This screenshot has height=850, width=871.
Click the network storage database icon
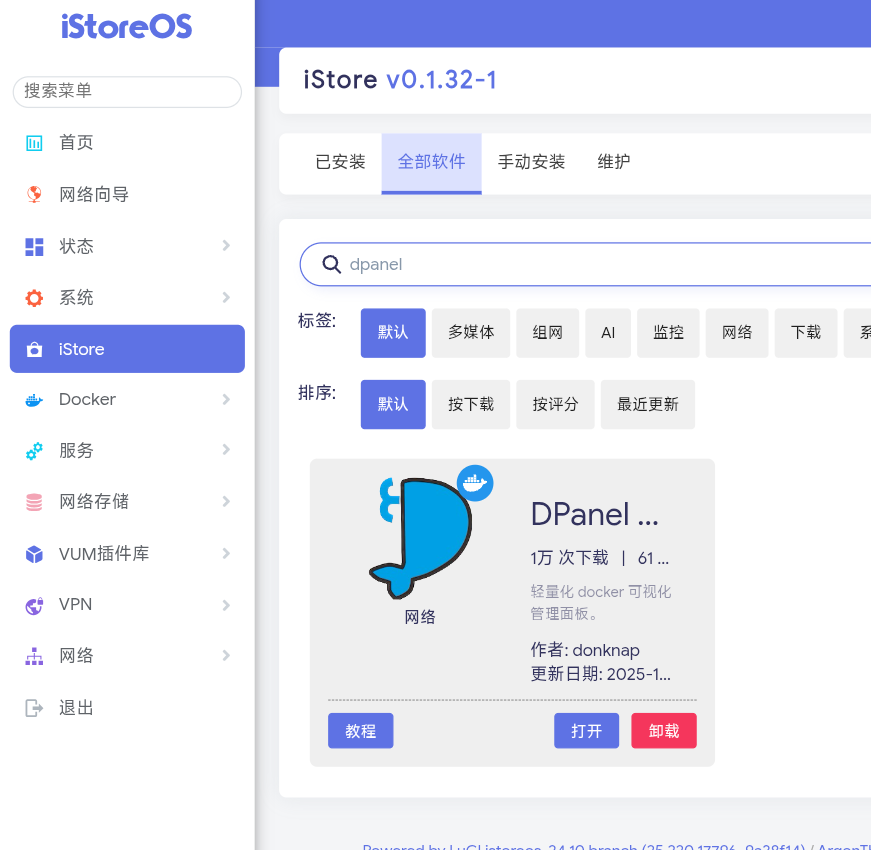point(34,502)
